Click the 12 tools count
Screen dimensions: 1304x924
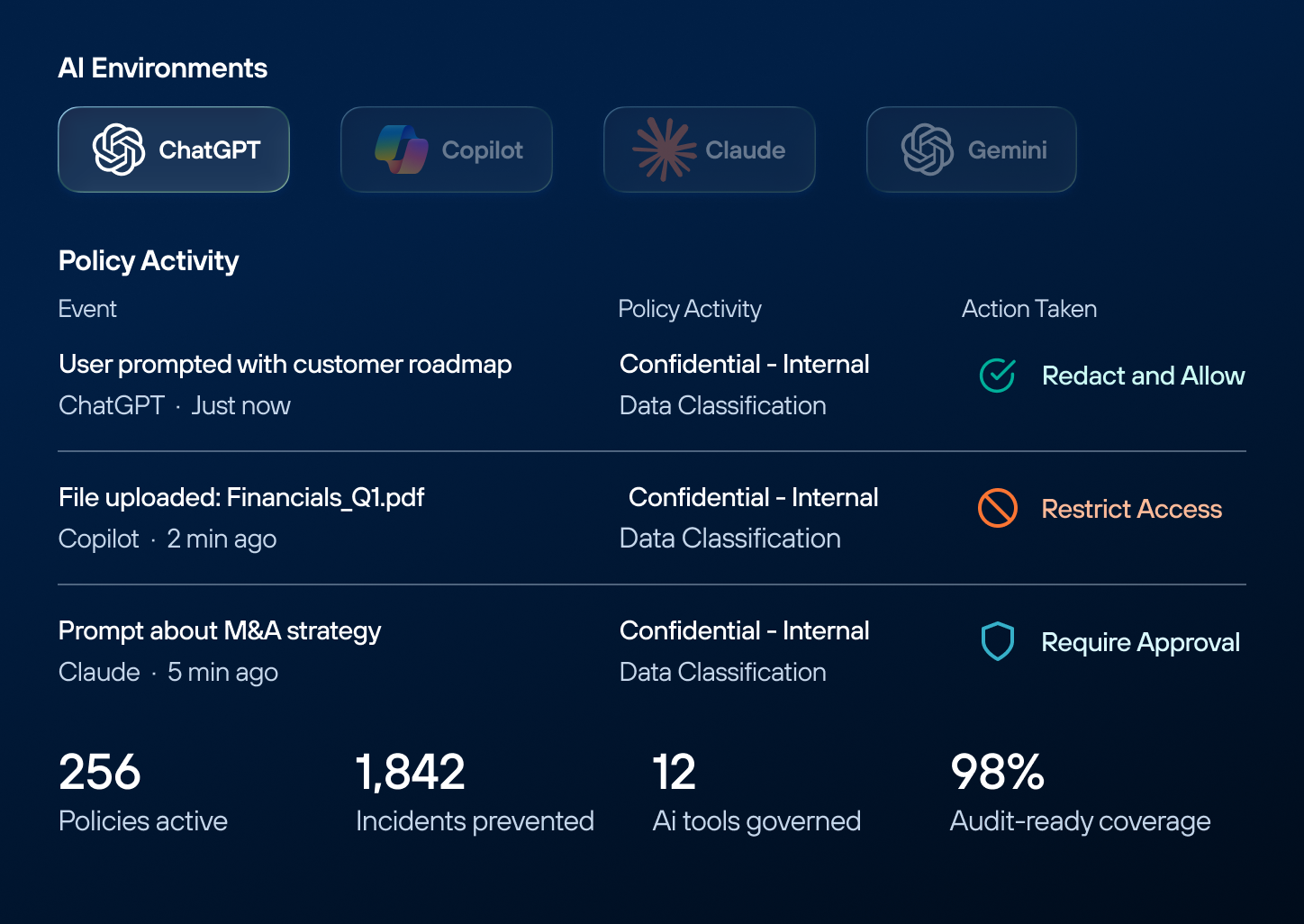pyautogui.click(x=675, y=772)
